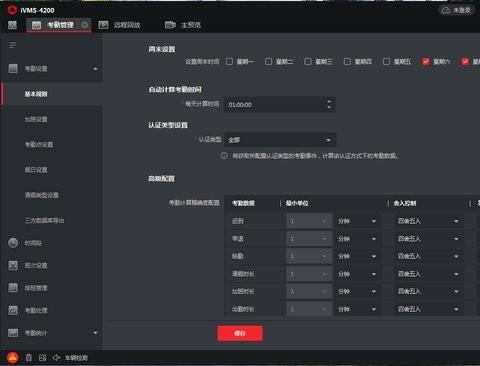The width and height of the screenshot is (480, 366).
Task: Open 排班管理 in the sidebar
Action: 36,288
